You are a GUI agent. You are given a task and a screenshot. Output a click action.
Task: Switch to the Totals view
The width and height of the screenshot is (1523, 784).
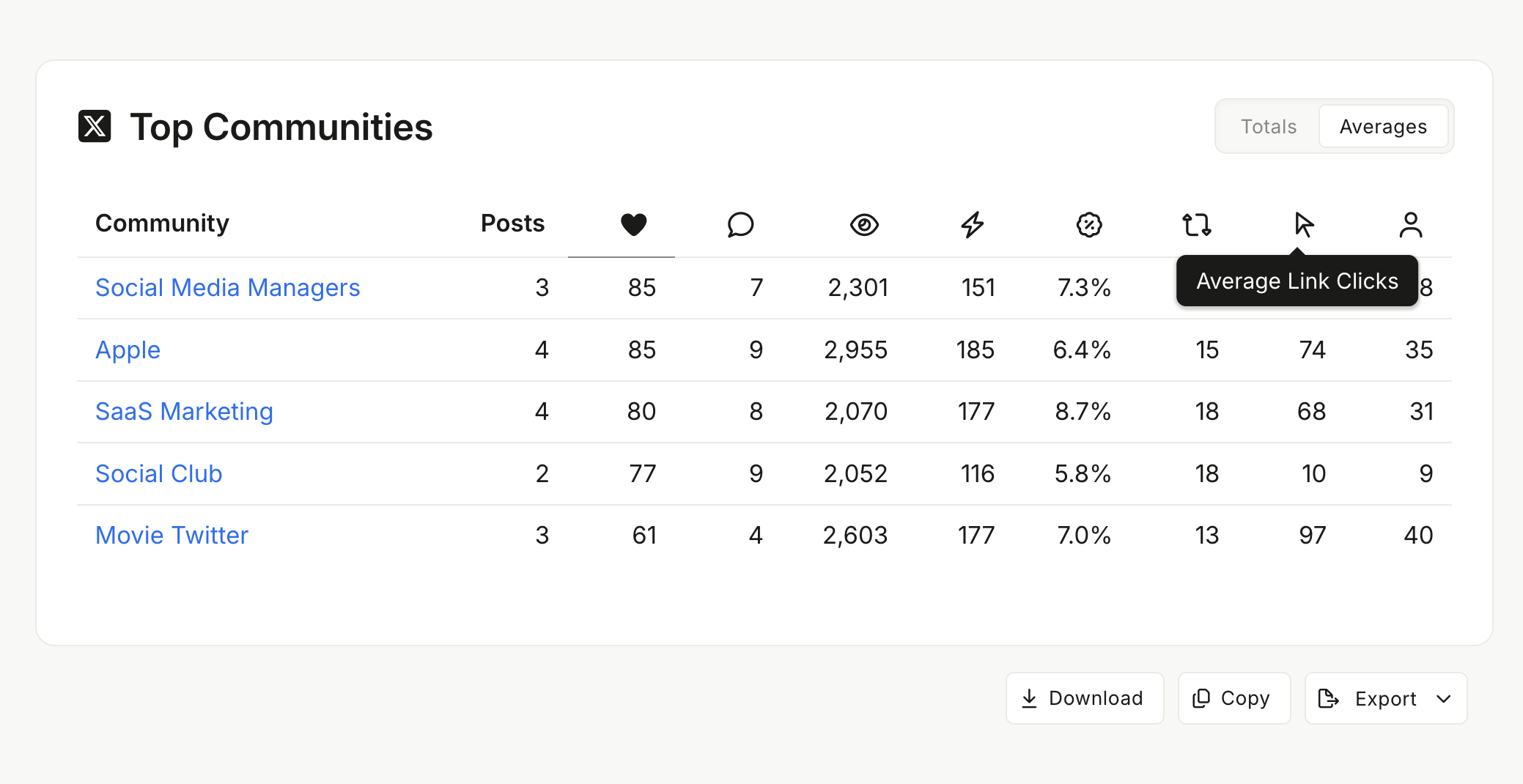coord(1269,127)
